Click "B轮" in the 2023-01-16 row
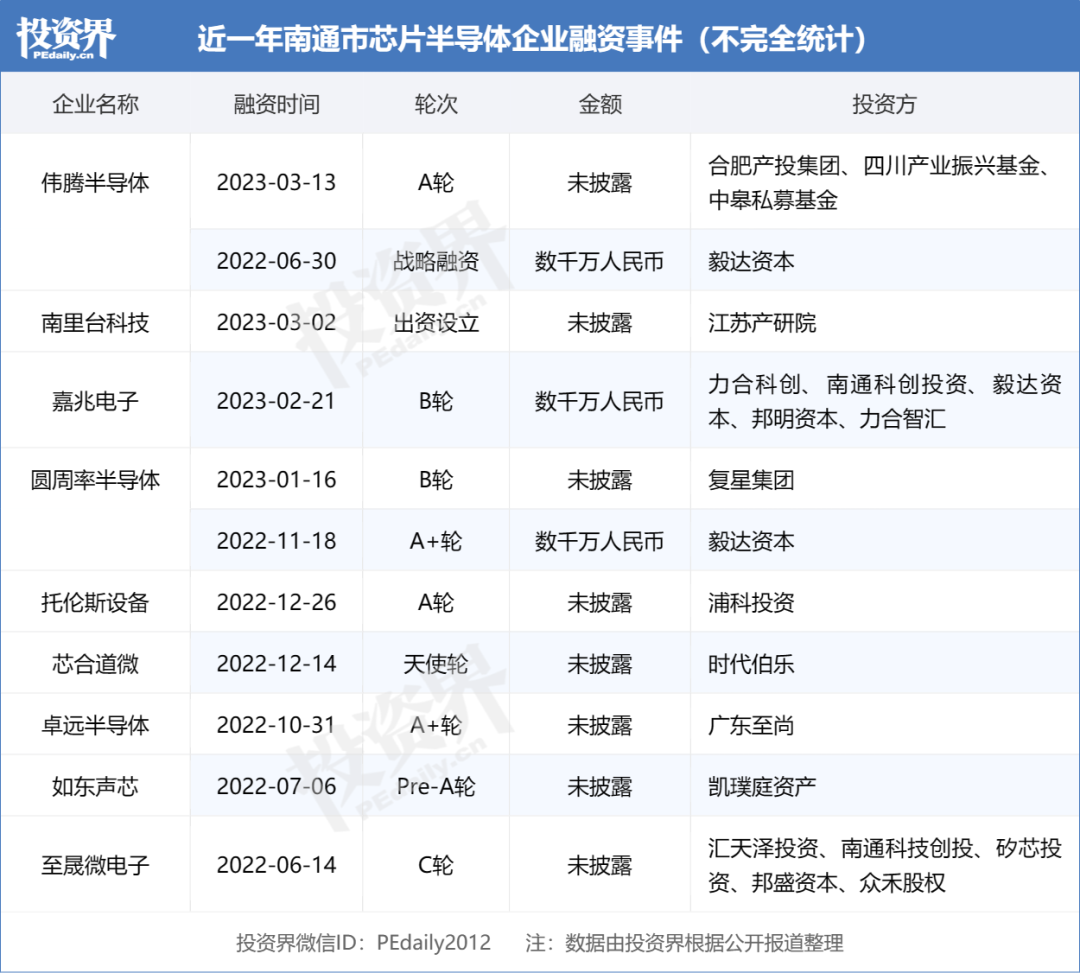The image size is (1080, 973). pos(436,479)
